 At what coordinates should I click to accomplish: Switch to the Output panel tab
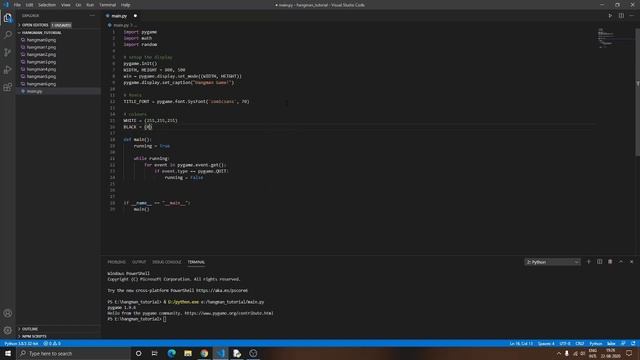pyautogui.click(x=139, y=262)
